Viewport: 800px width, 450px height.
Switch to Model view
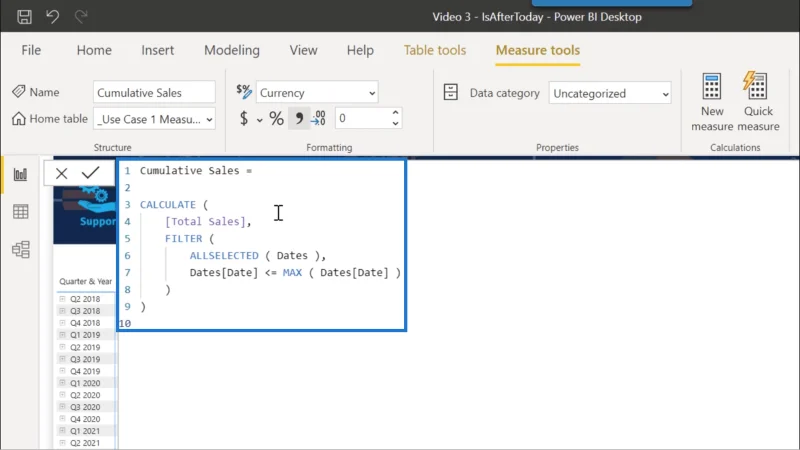coord(20,249)
